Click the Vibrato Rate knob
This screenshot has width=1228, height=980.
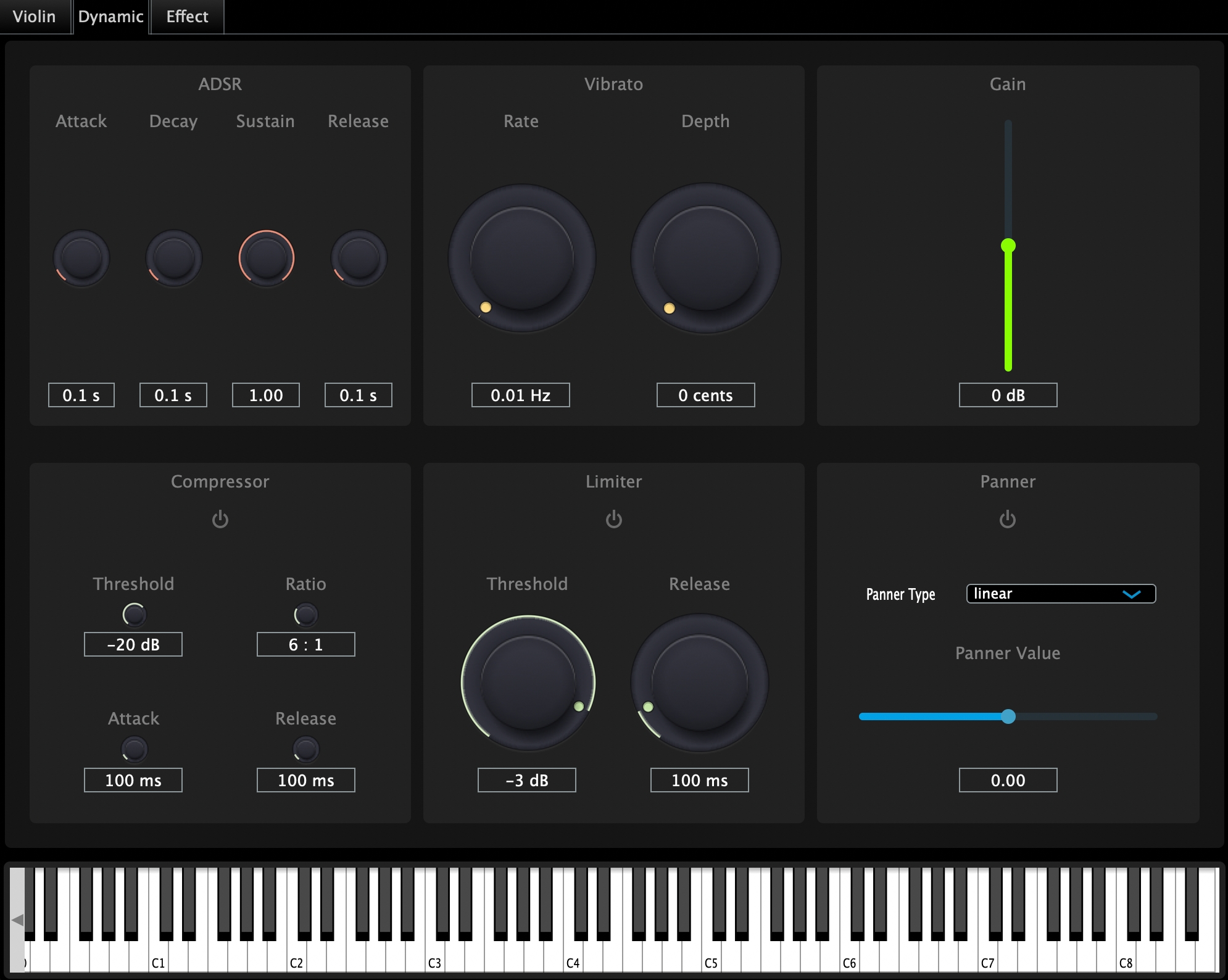point(522,258)
